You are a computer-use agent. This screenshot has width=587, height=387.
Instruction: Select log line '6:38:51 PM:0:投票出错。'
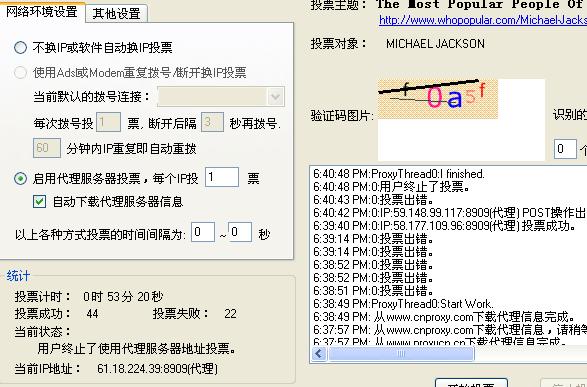coord(374,291)
